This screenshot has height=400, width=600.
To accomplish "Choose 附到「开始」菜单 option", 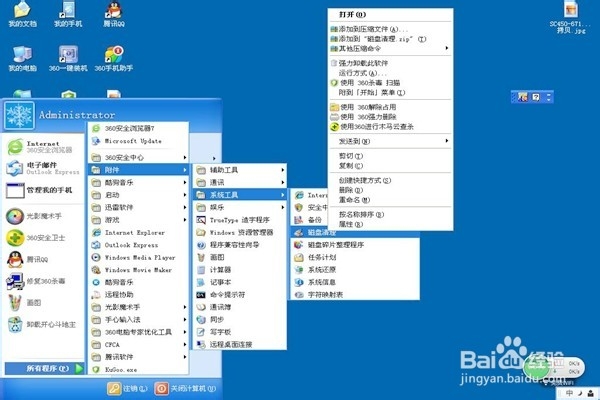I will tap(390, 93).
